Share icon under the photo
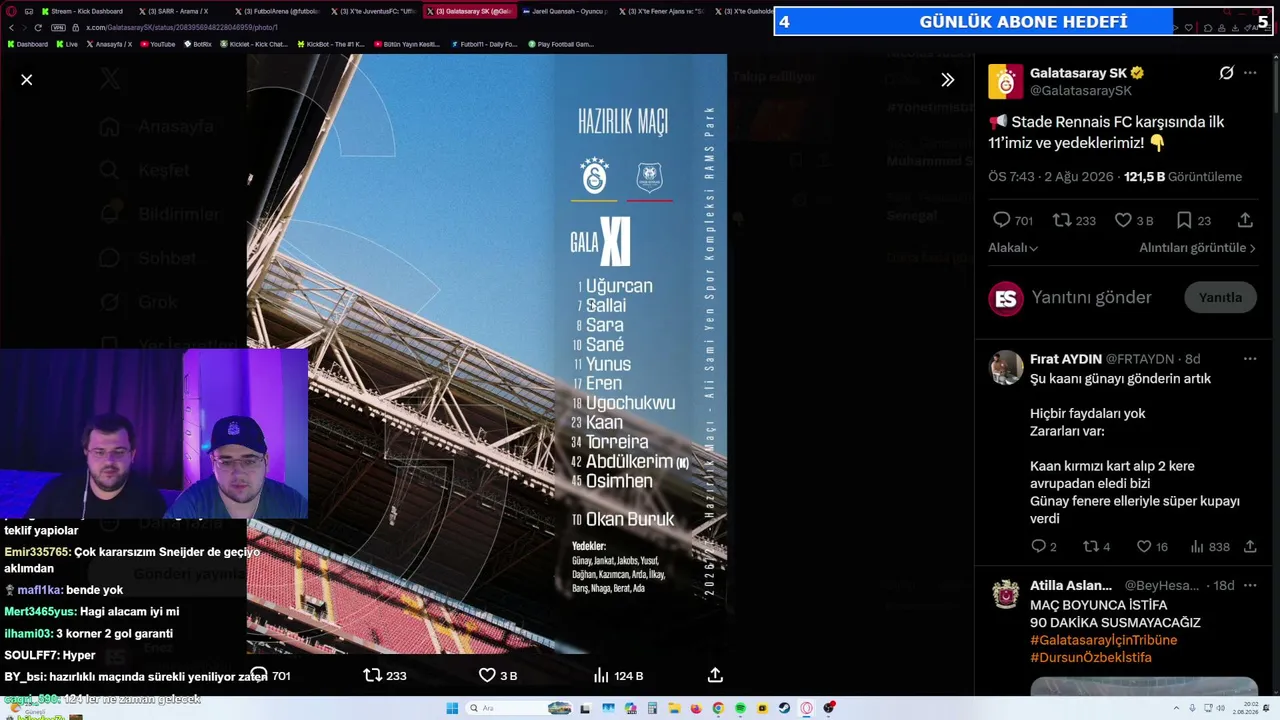Viewport: 1280px width, 720px height. pos(715,675)
